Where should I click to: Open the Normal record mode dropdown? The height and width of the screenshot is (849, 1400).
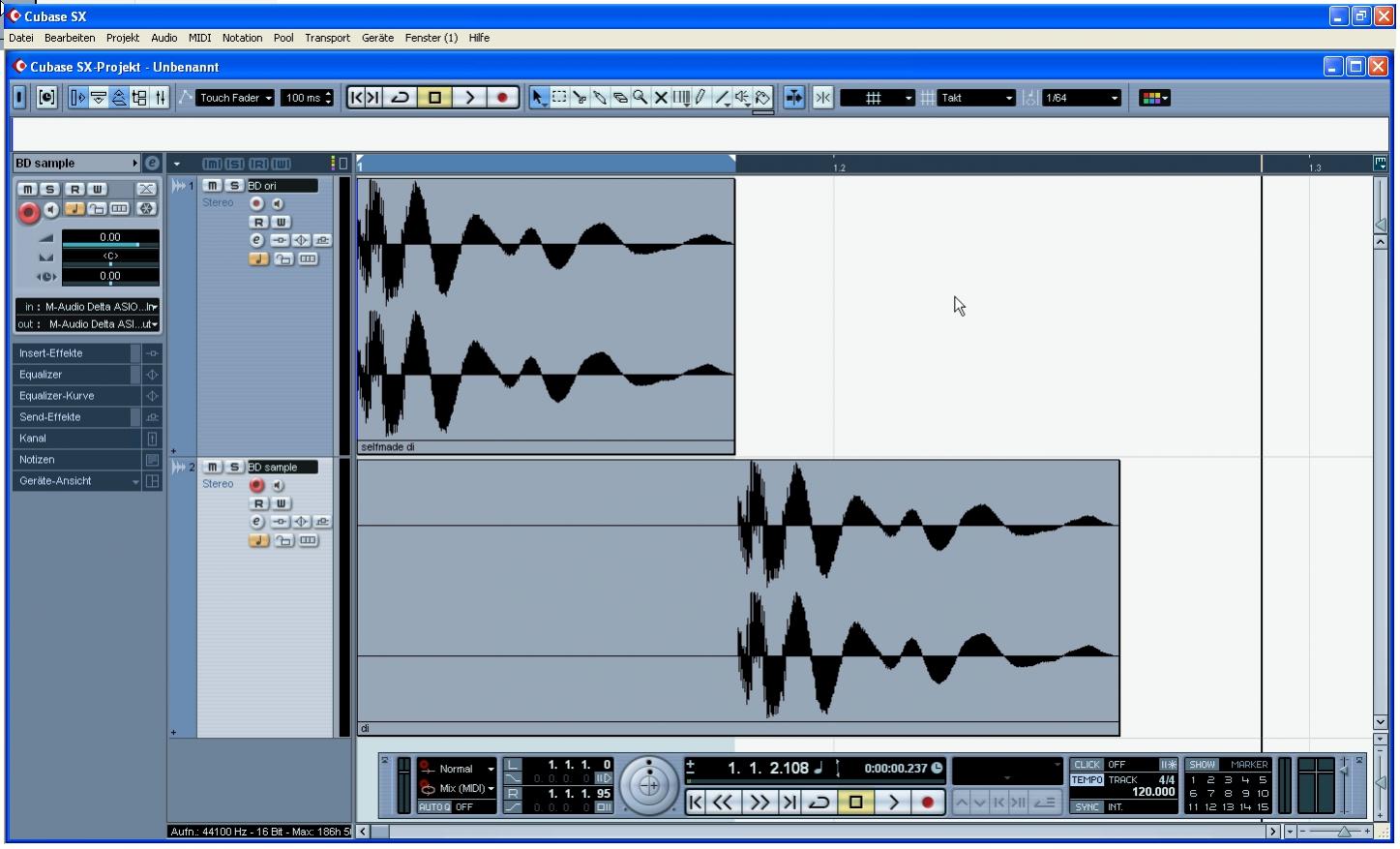(457, 769)
